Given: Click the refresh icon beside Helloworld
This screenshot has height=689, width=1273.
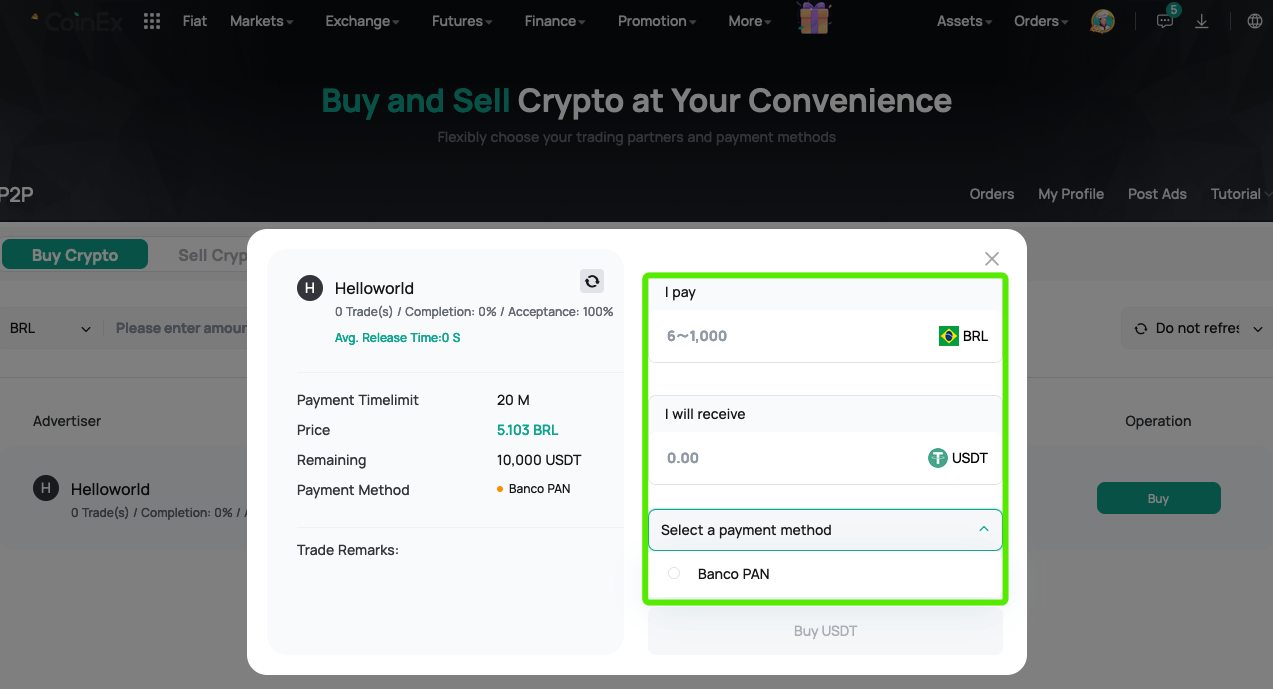Looking at the screenshot, I should point(592,281).
